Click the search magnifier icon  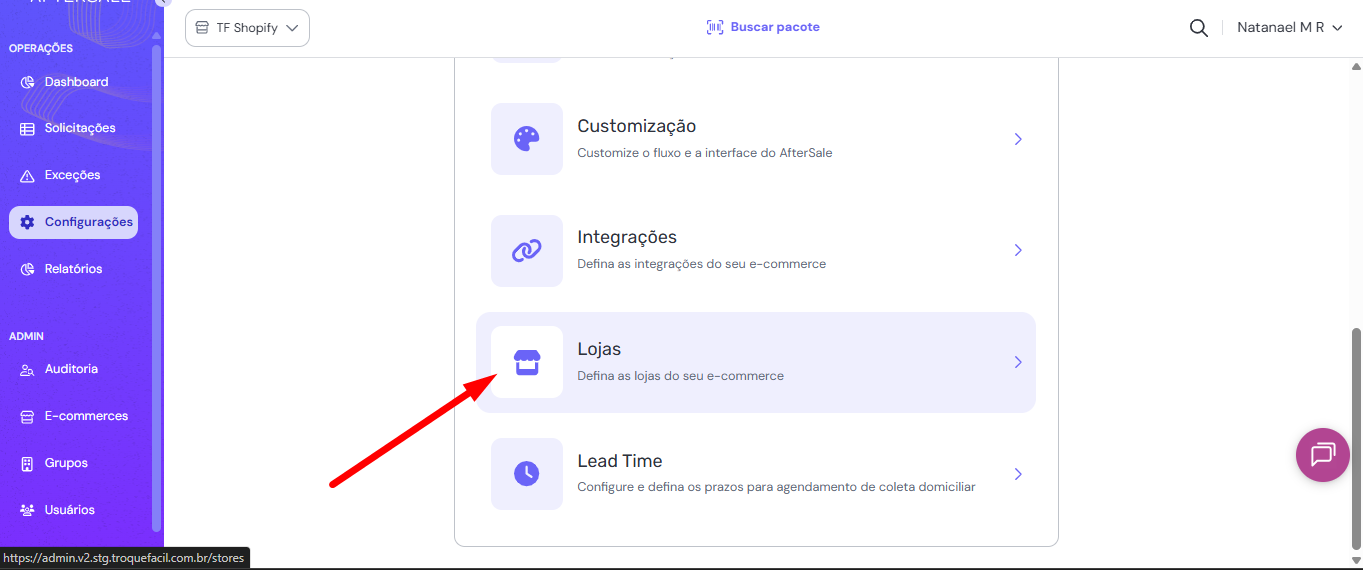[1198, 28]
